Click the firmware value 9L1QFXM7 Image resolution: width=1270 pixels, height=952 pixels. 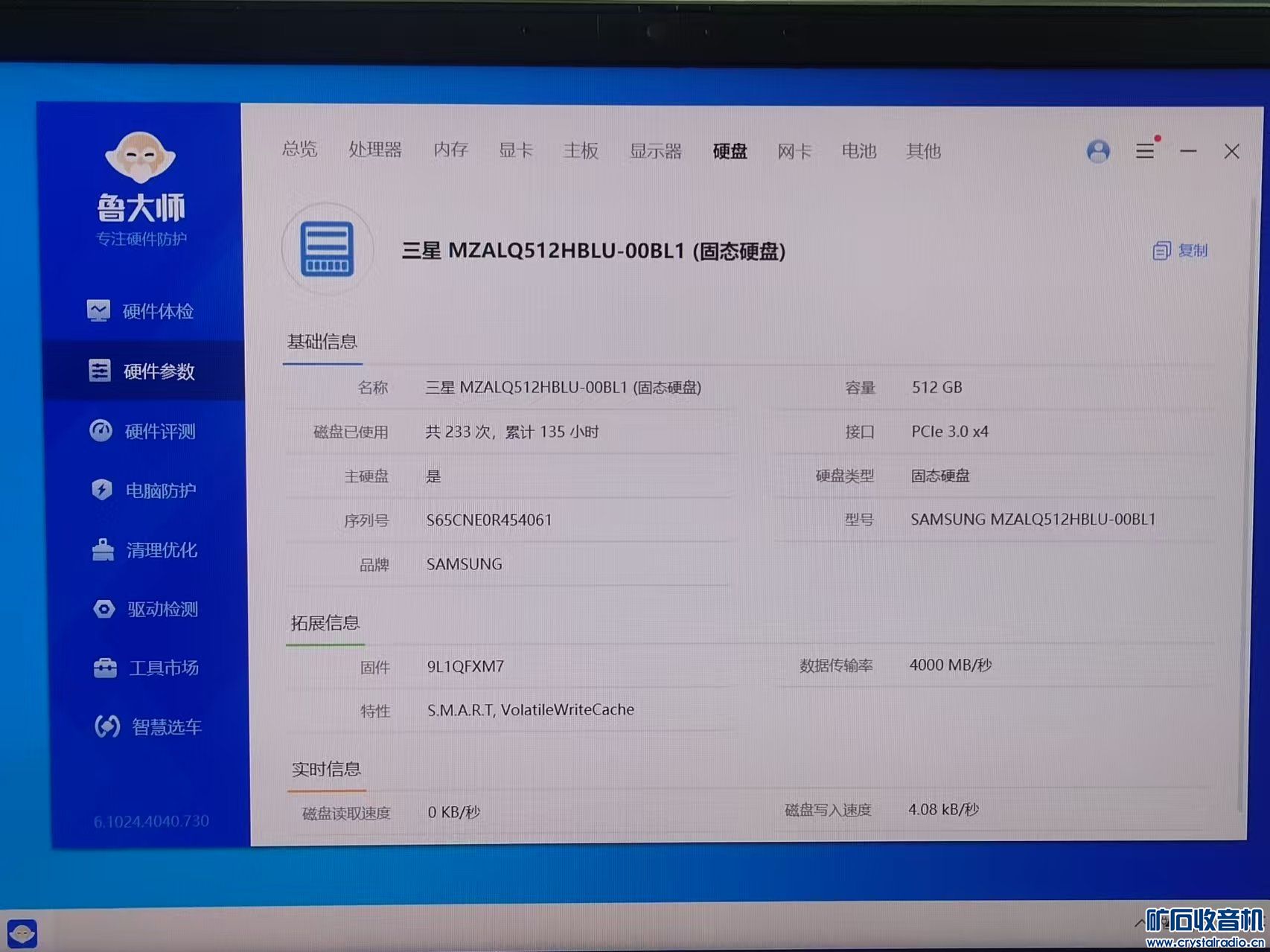coord(465,666)
